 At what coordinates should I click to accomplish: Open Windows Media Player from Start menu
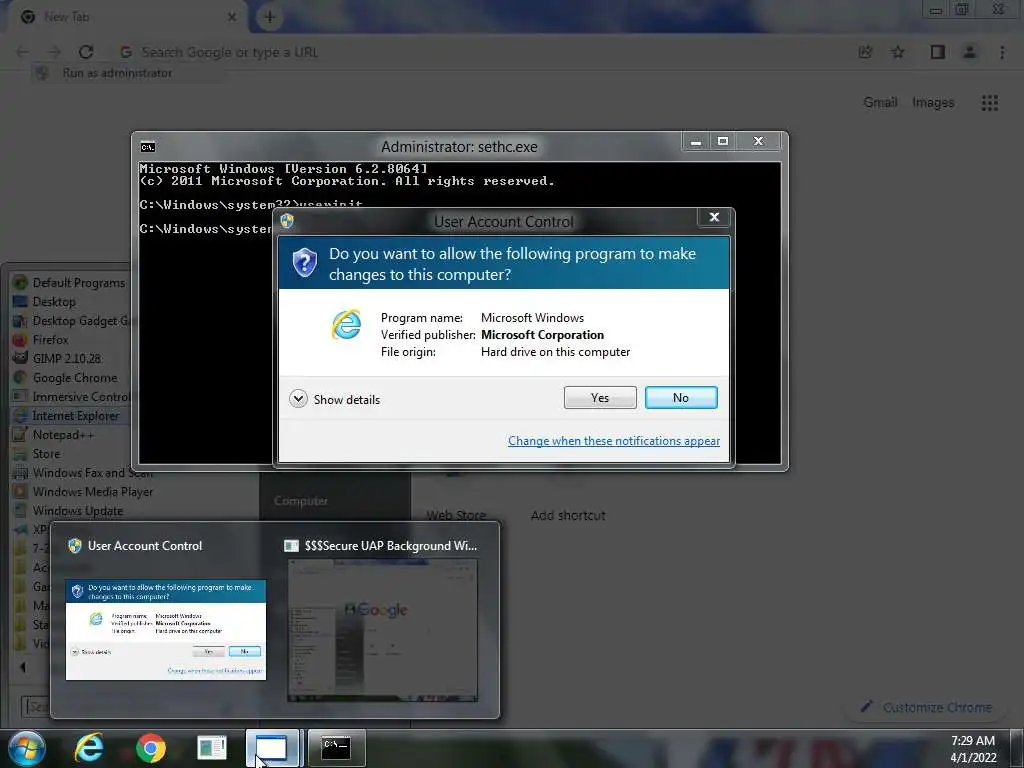point(84,492)
